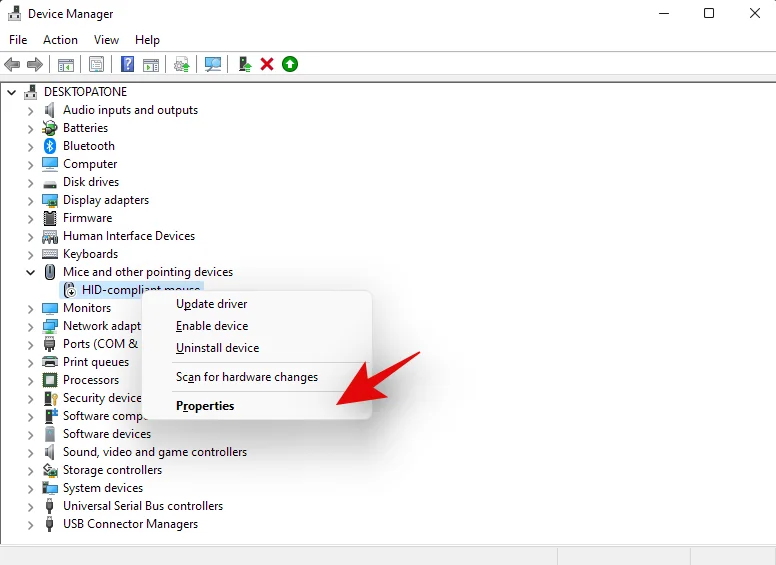Image resolution: width=776 pixels, height=565 pixels.
Task: Click the blue Help question mark icon
Action: pos(127,64)
